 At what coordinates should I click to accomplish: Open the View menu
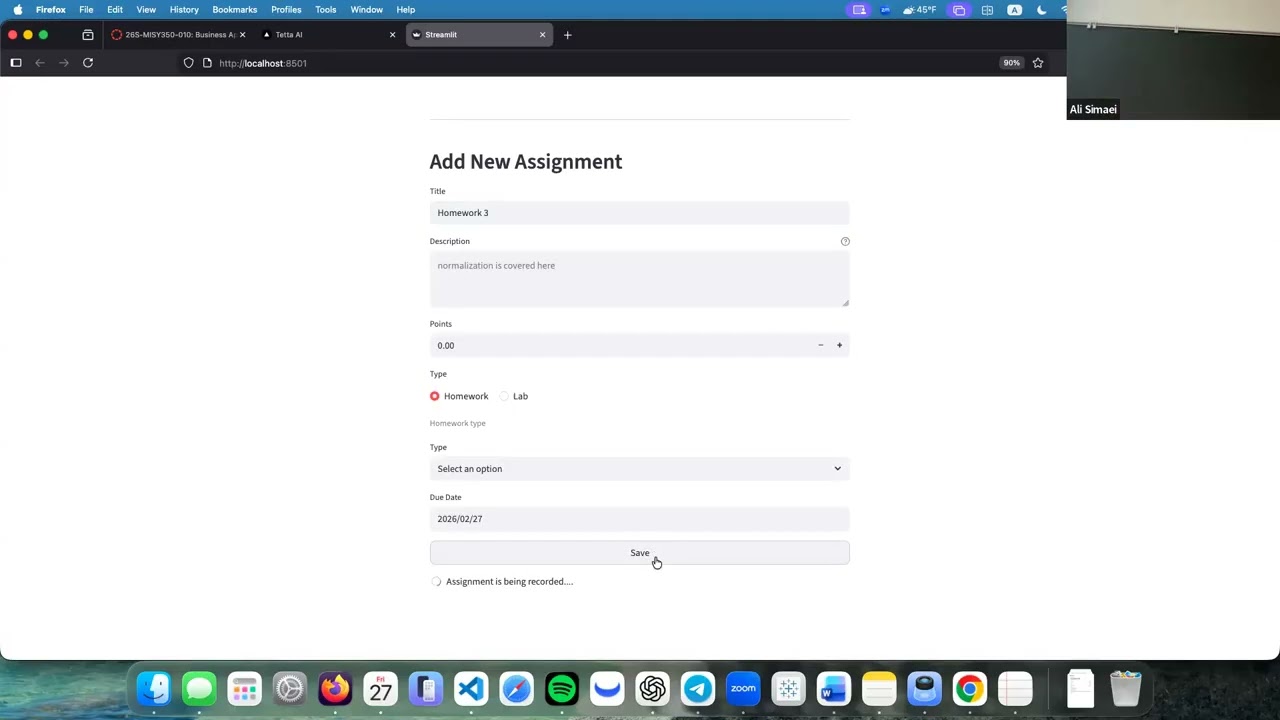tap(146, 10)
